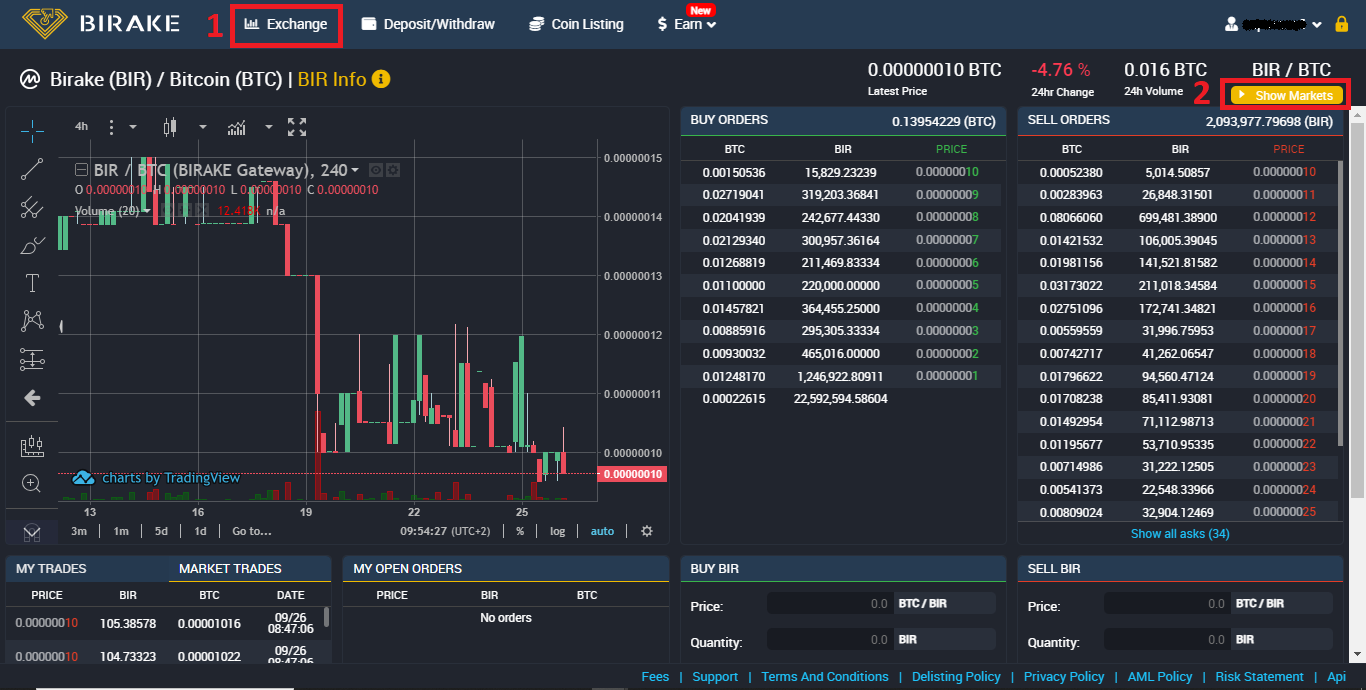Select the trend line drawing tool
Viewport: 1366px width, 690px height.
click(32, 169)
